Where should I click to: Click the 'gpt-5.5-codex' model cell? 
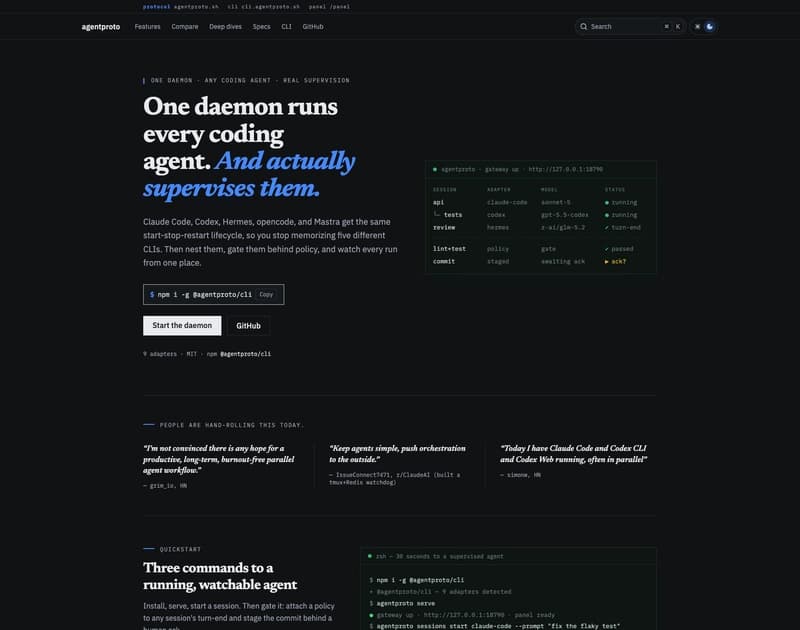click(564, 215)
